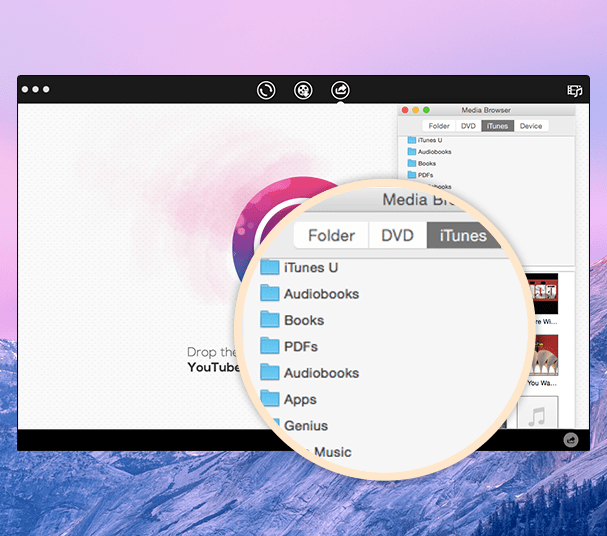Click the share arrow icon in top toolbar
This screenshot has width=607, height=536.
tap(340, 90)
